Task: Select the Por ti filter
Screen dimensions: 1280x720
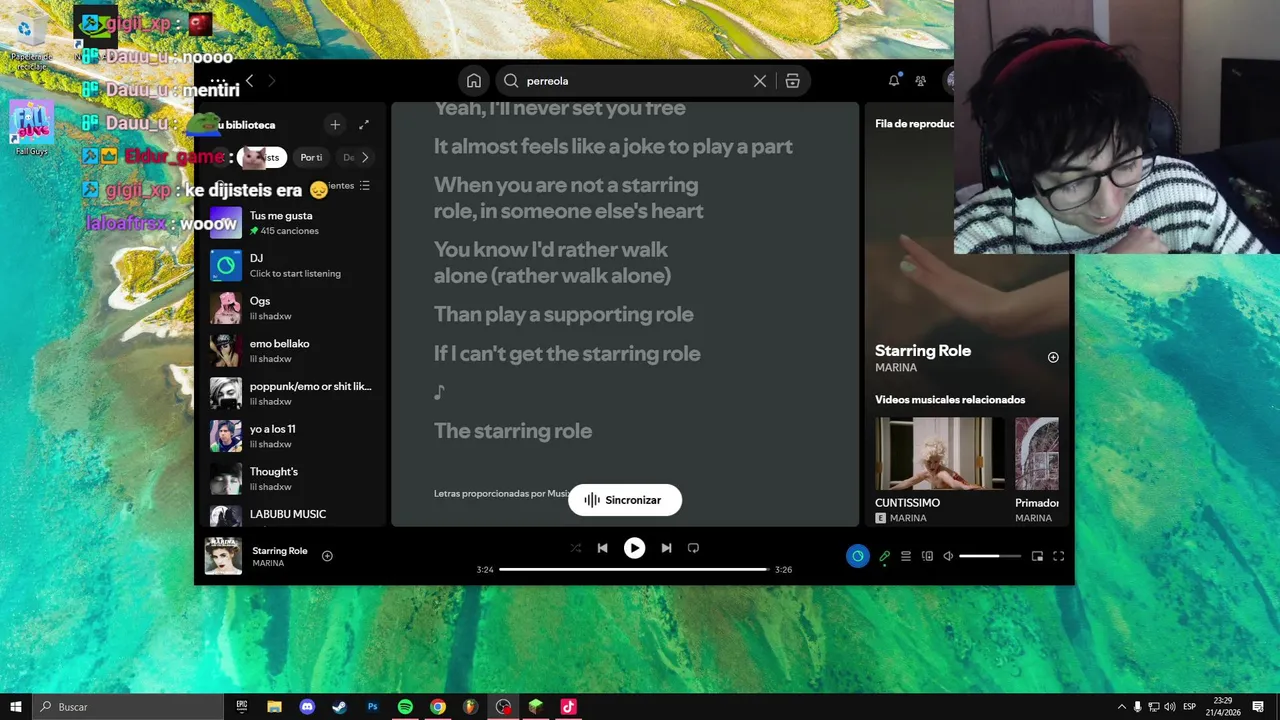Action: pyautogui.click(x=311, y=157)
